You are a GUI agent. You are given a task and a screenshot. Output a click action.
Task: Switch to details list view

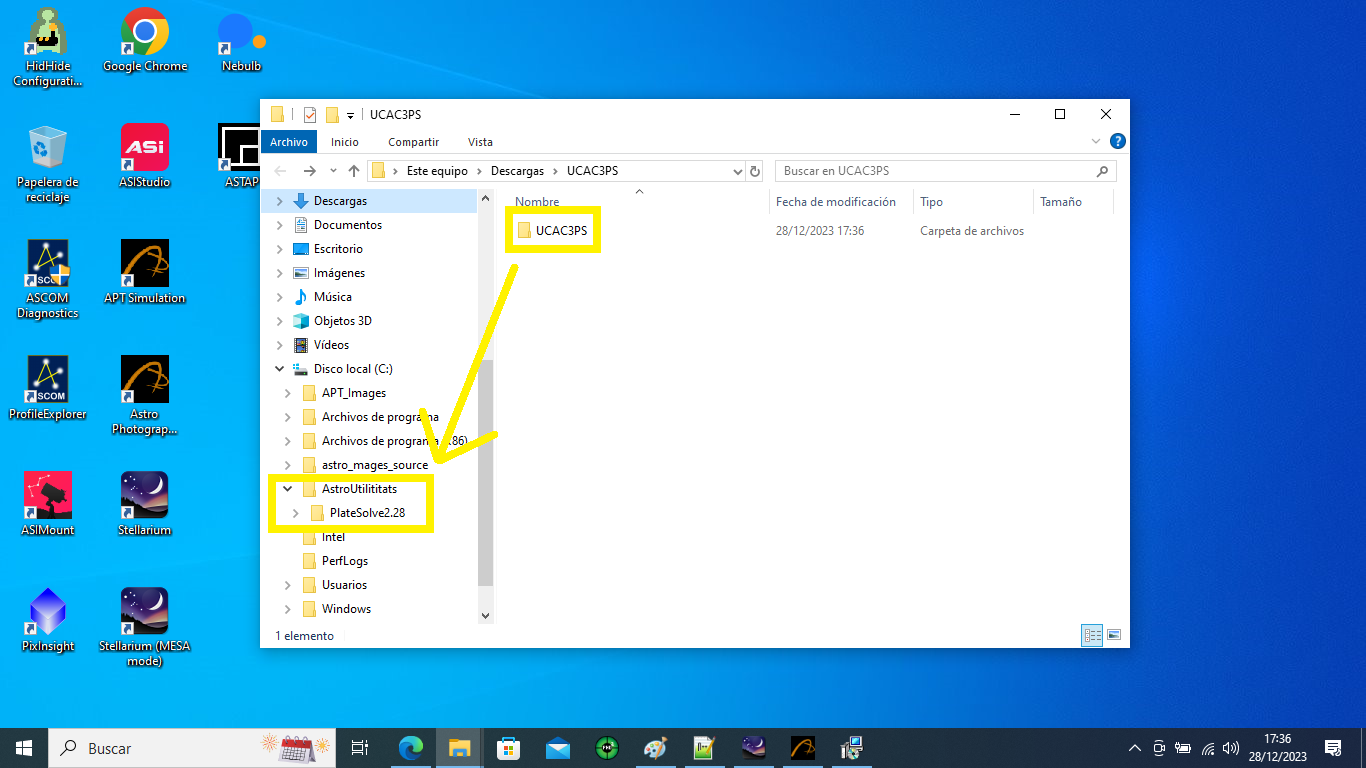(1092, 635)
